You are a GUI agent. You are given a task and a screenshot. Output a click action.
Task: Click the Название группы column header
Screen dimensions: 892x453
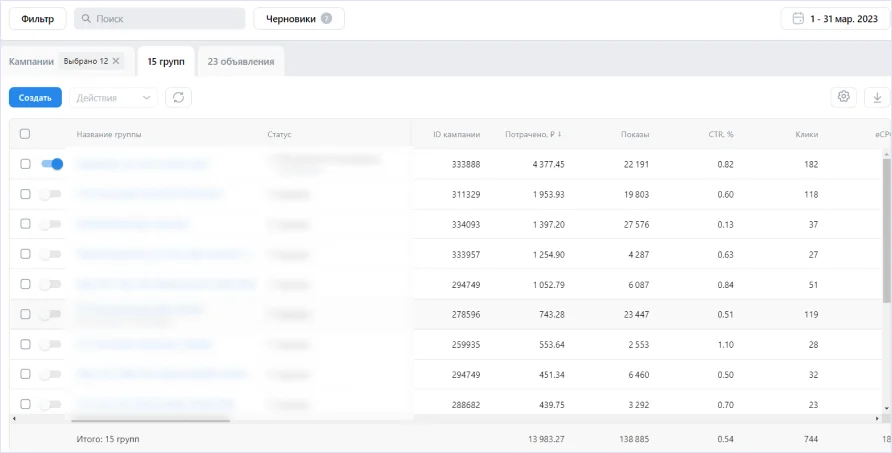coord(109,134)
